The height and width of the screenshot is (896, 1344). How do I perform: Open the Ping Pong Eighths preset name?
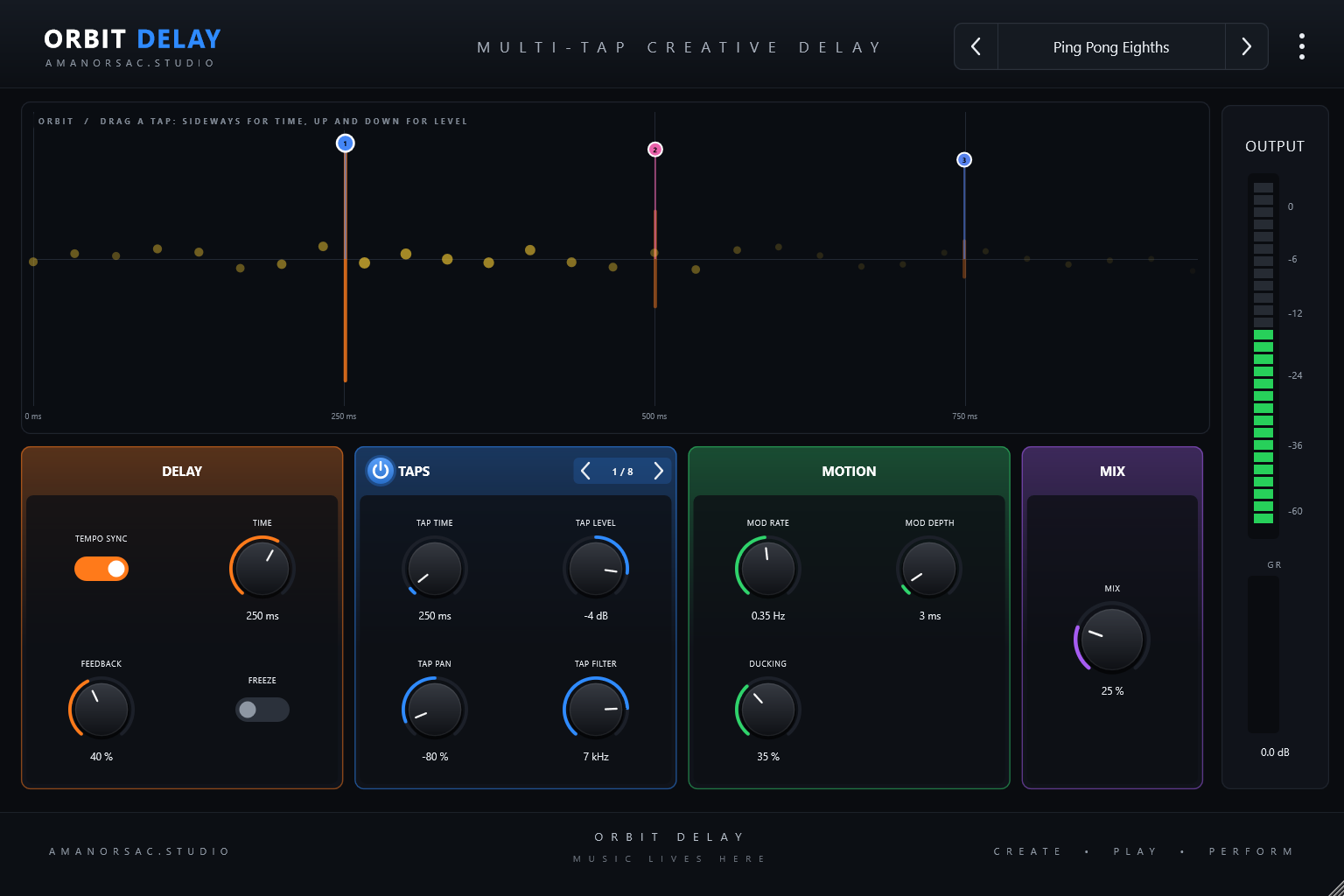[x=1111, y=47]
